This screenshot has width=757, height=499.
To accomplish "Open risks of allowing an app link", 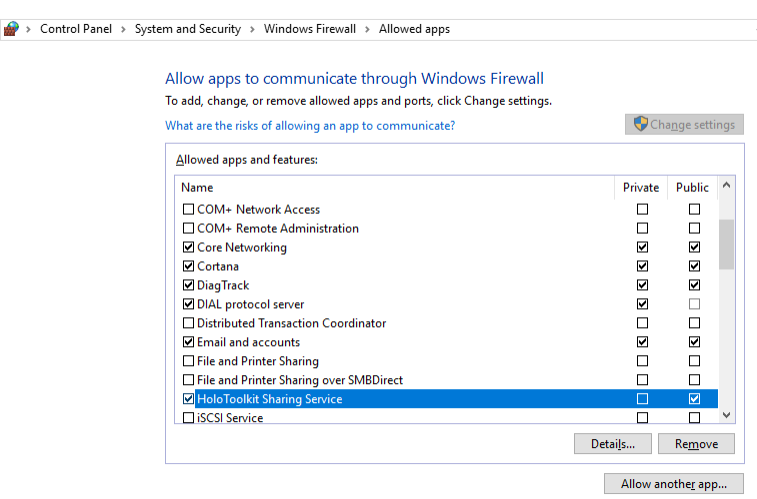I will (x=310, y=126).
